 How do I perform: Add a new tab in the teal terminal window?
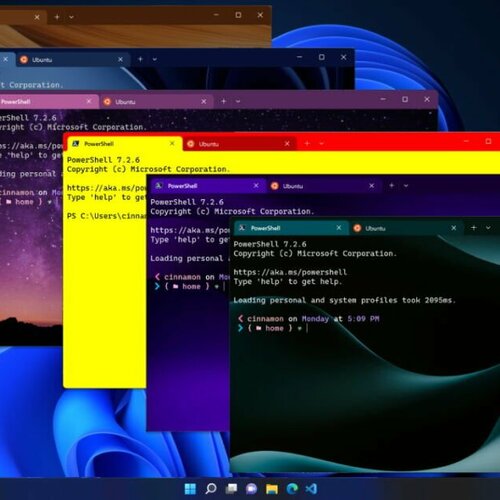[474, 228]
